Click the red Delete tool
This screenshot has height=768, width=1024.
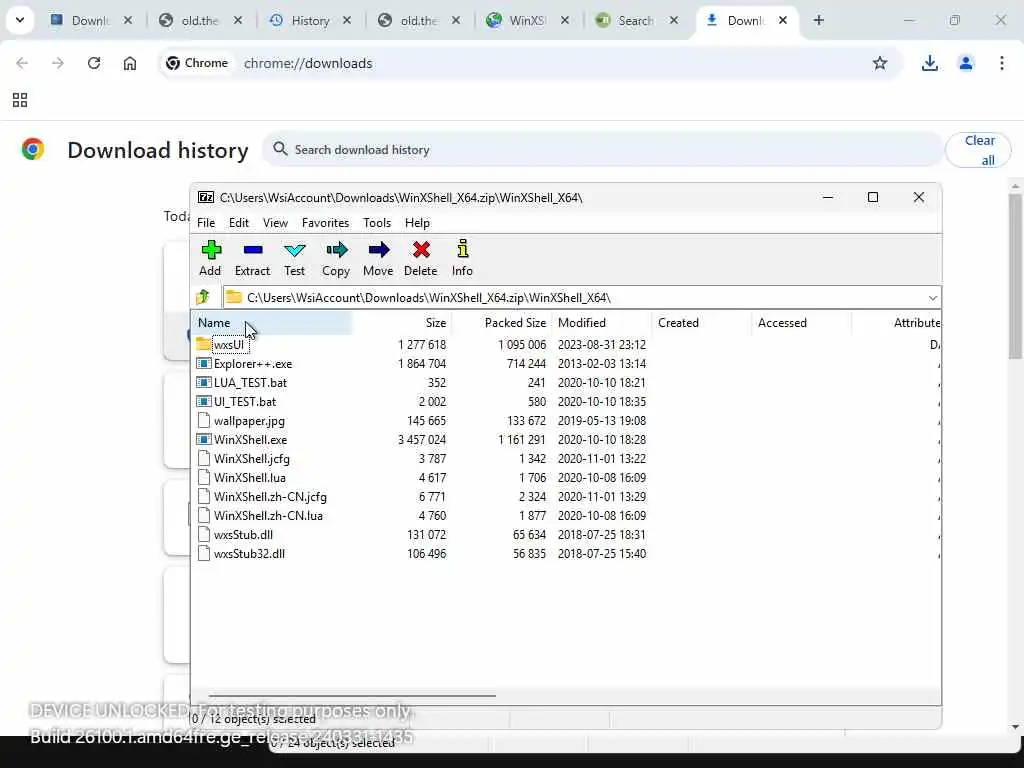[x=421, y=258]
